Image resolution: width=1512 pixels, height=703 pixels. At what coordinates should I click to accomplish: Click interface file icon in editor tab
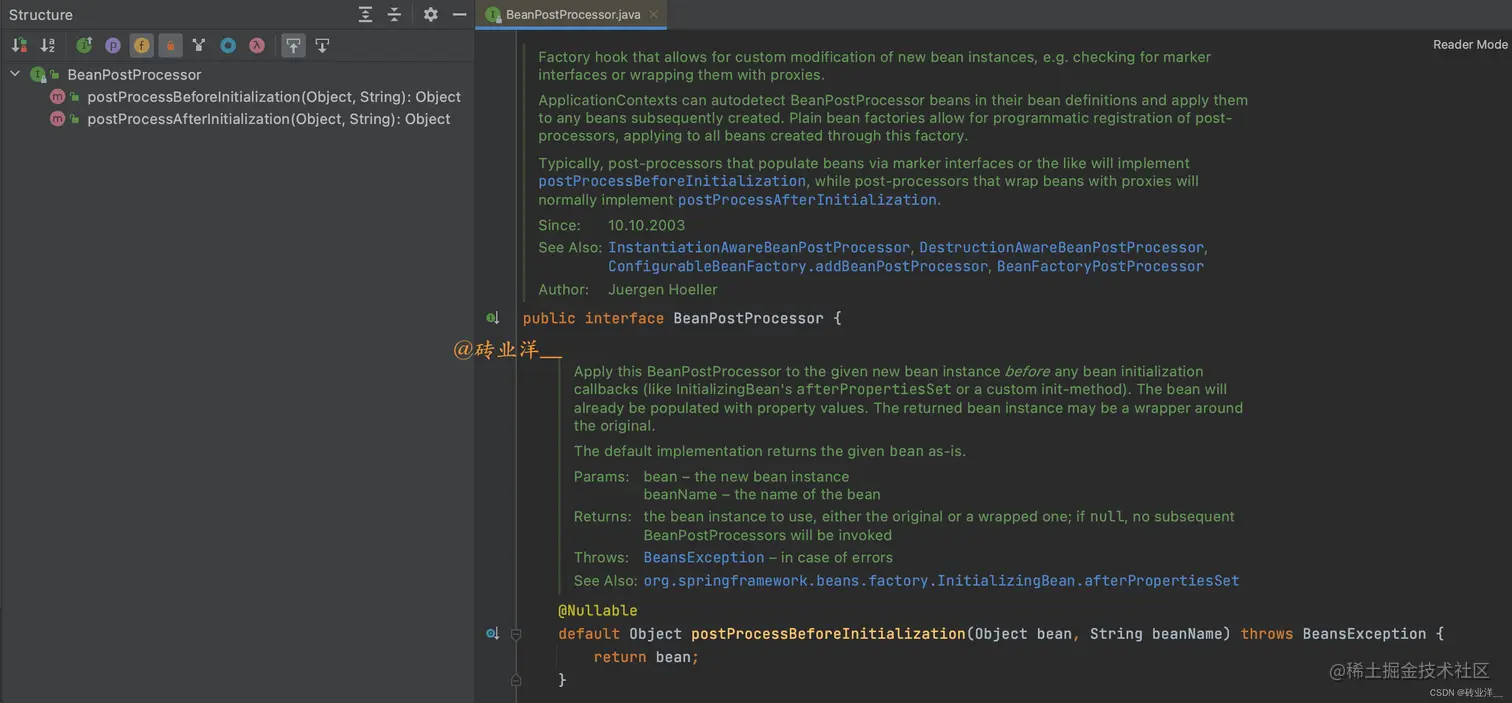click(493, 15)
